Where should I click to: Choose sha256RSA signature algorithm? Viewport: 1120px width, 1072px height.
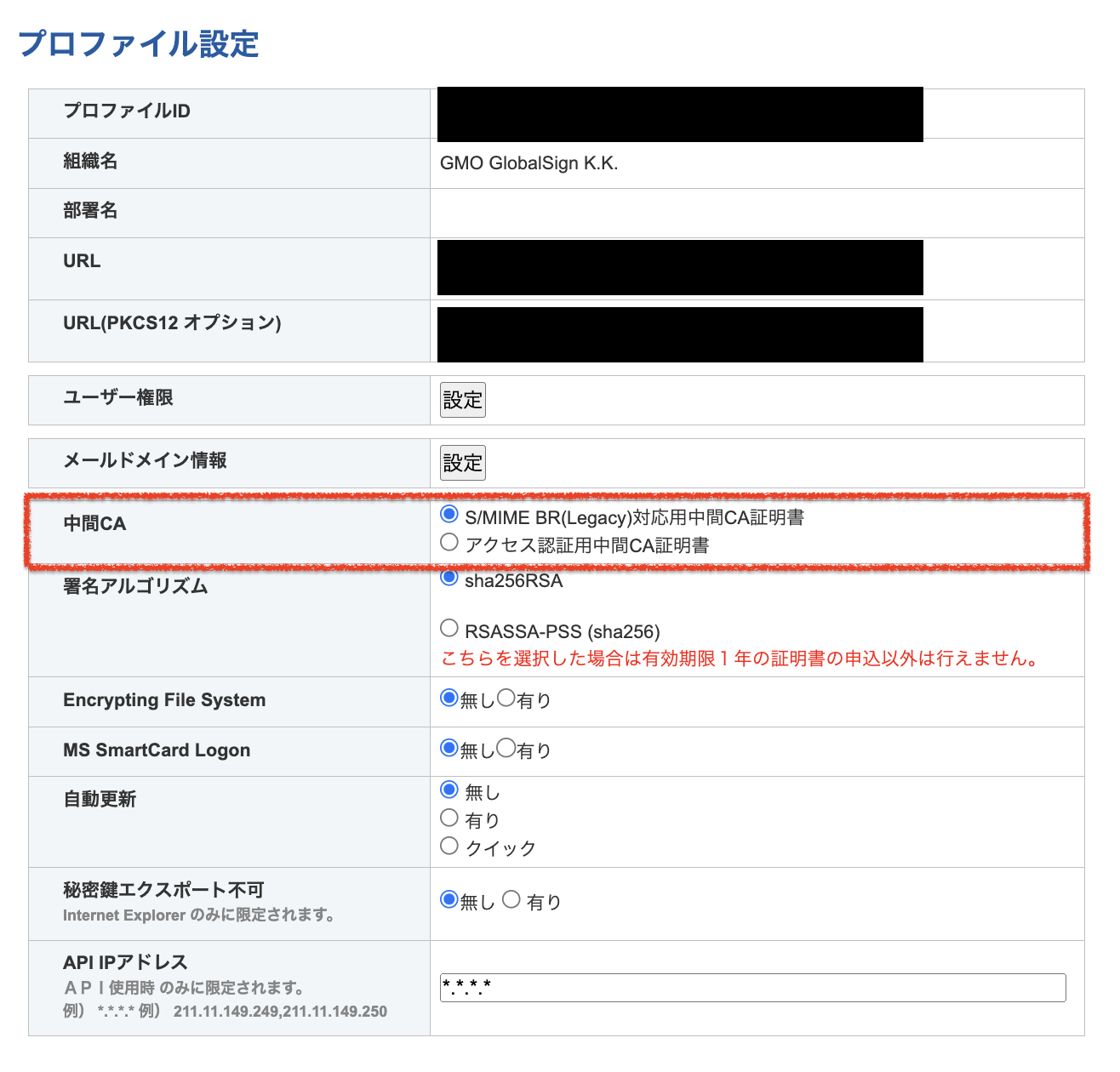click(x=449, y=578)
